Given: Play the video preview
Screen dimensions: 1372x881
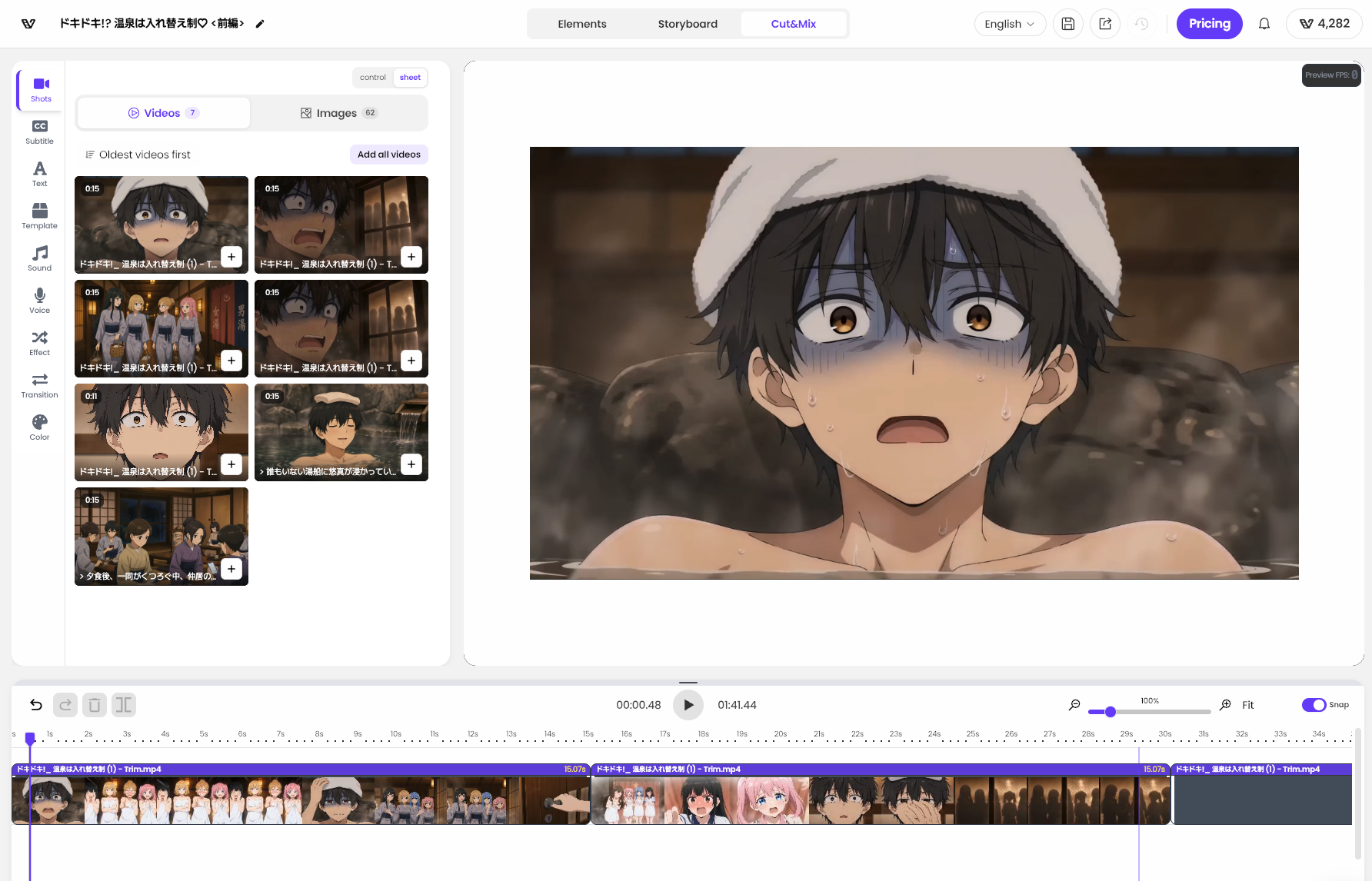Looking at the screenshot, I should click(688, 705).
